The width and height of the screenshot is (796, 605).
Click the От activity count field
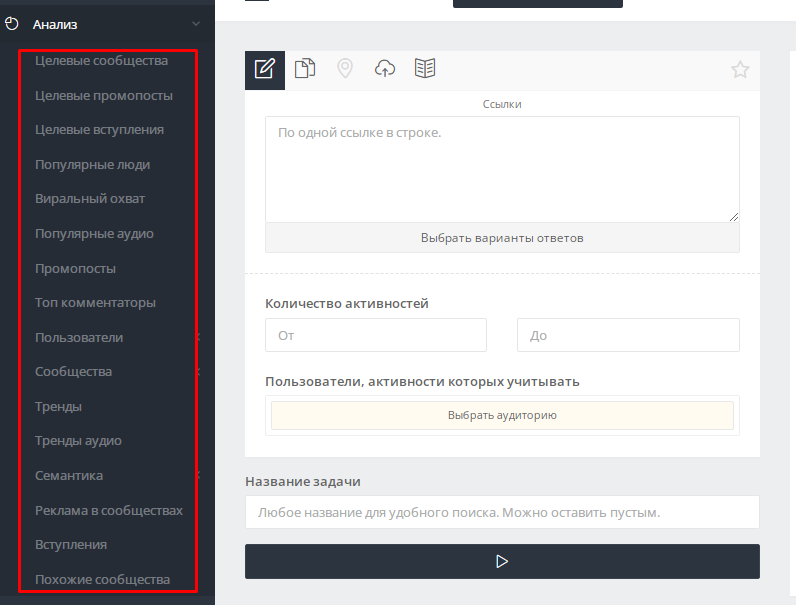tap(376, 335)
